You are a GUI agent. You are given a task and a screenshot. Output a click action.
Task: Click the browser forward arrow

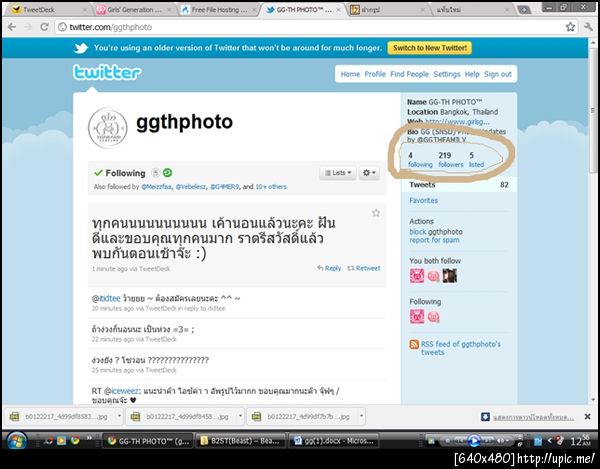[x=28, y=27]
